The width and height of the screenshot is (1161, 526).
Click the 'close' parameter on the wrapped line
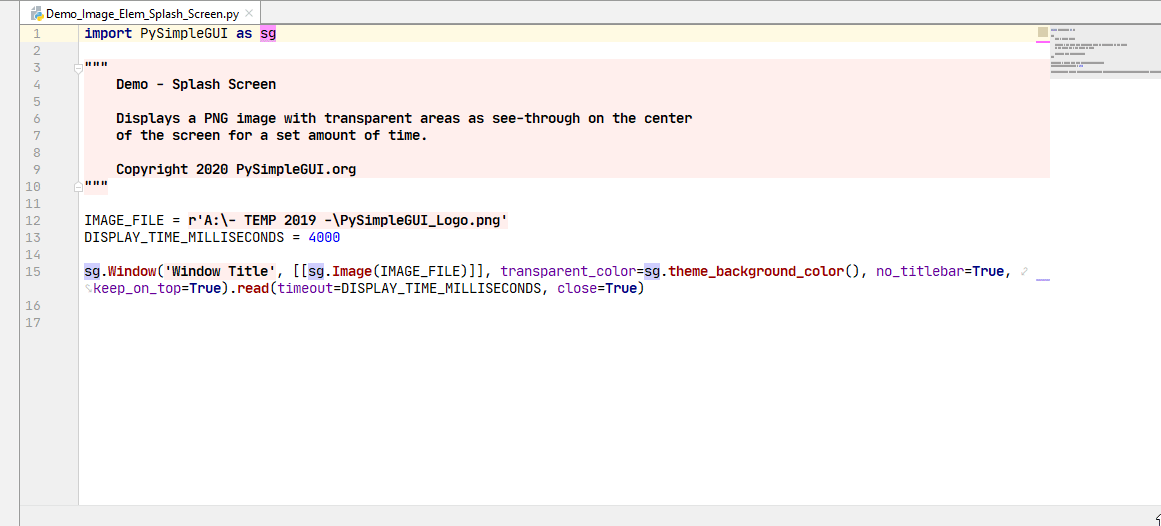(x=577, y=289)
